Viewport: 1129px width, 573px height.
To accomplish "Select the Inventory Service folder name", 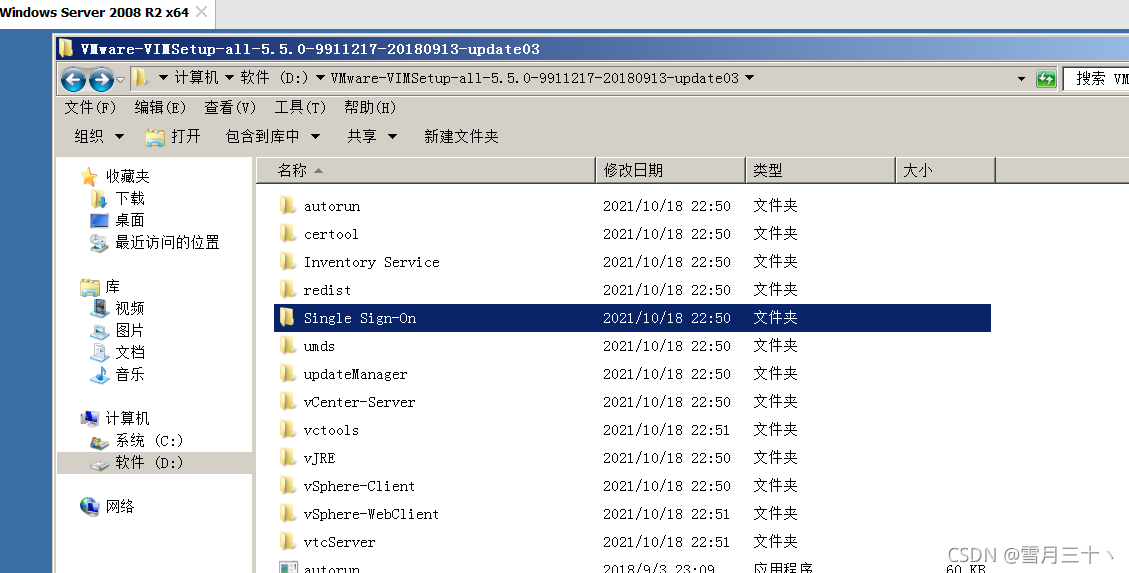I will tap(372, 262).
